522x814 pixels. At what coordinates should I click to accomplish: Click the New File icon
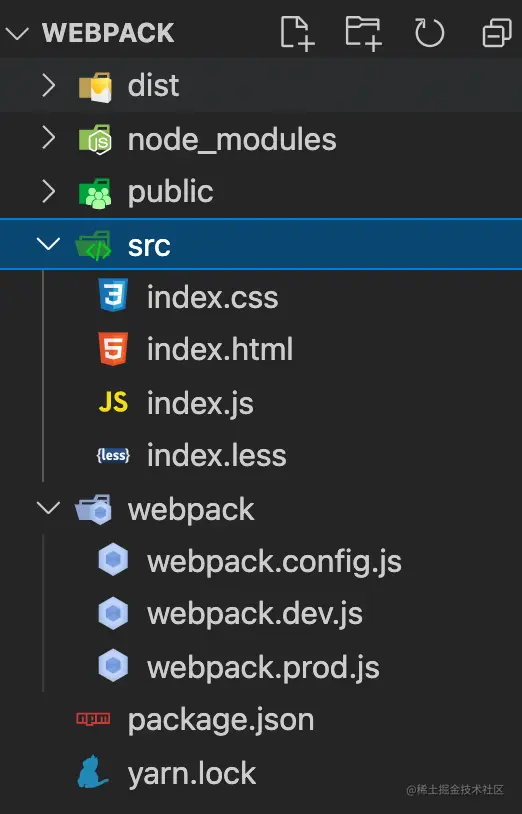pos(297,34)
